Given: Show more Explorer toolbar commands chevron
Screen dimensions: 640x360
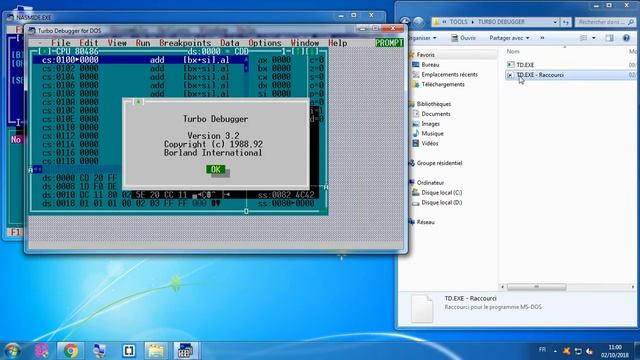Looking at the screenshot, I should pyautogui.click(x=542, y=38).
